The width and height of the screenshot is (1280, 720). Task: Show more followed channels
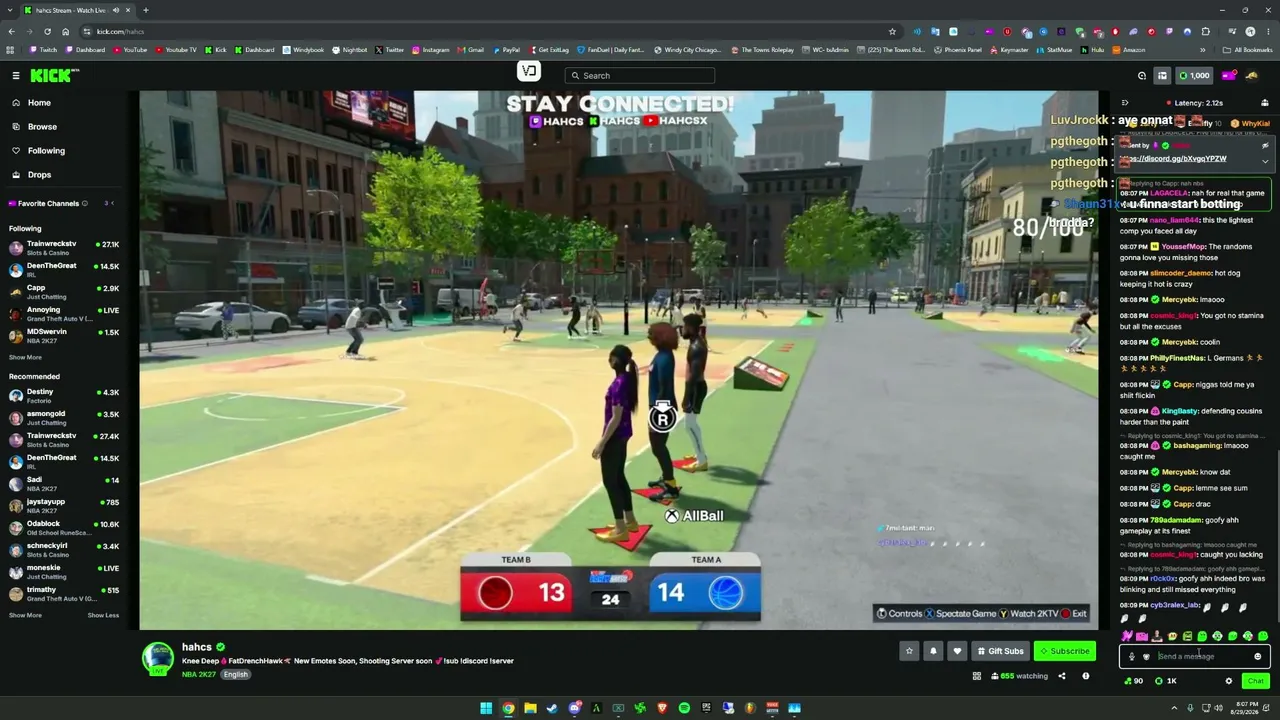pyautogui.click(x=25, y=357)
